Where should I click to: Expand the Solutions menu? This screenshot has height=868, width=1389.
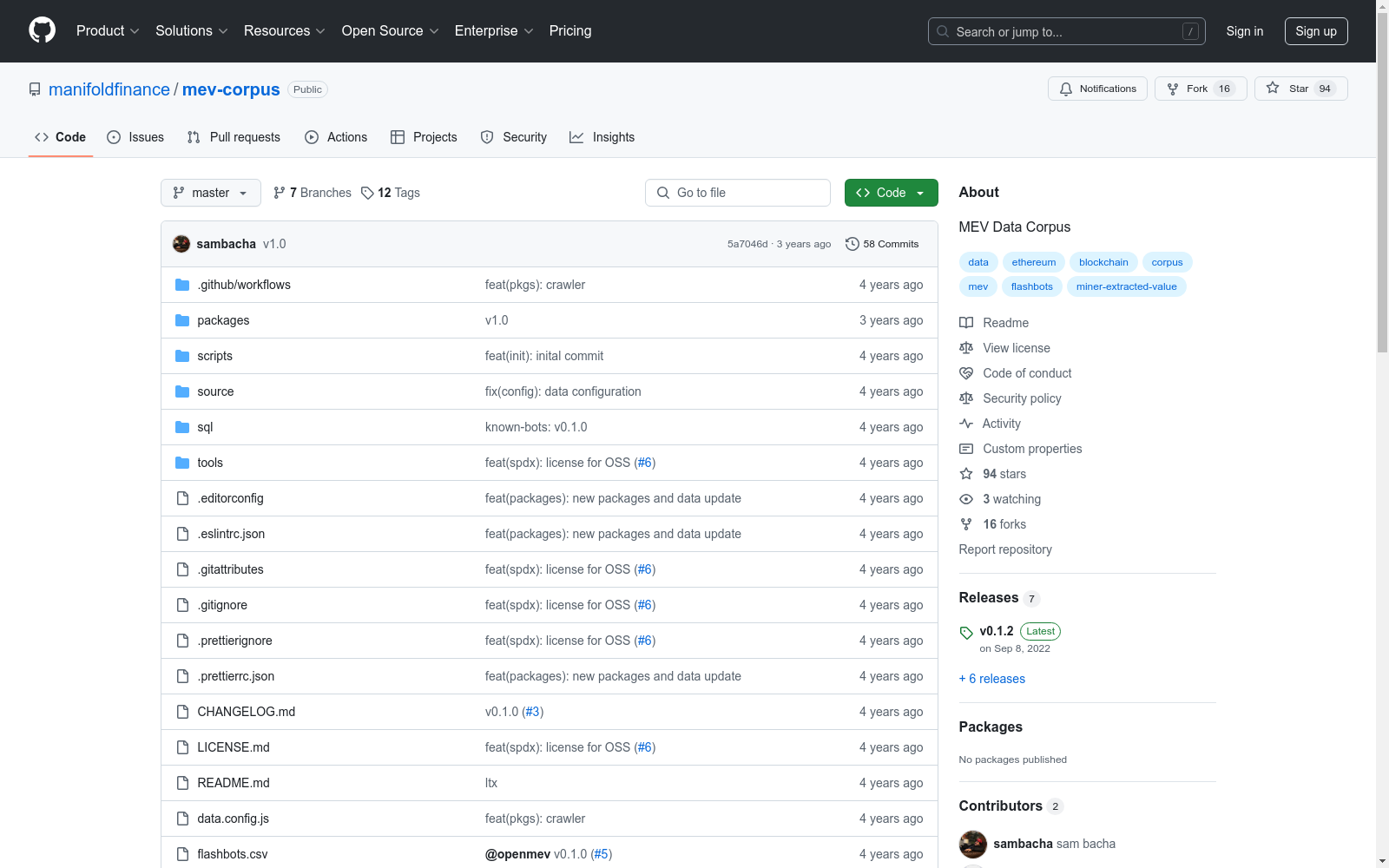pos(192,31)
